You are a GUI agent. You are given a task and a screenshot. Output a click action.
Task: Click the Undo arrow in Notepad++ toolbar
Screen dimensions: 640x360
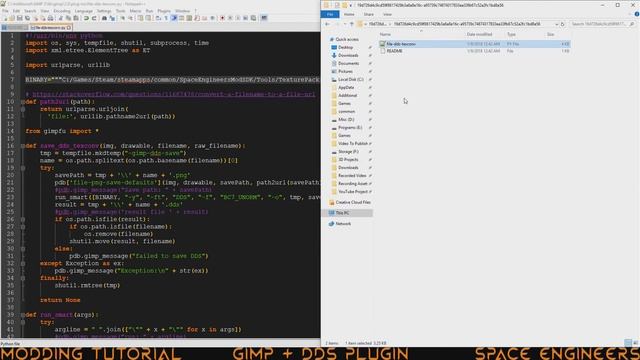click(86, 18)
